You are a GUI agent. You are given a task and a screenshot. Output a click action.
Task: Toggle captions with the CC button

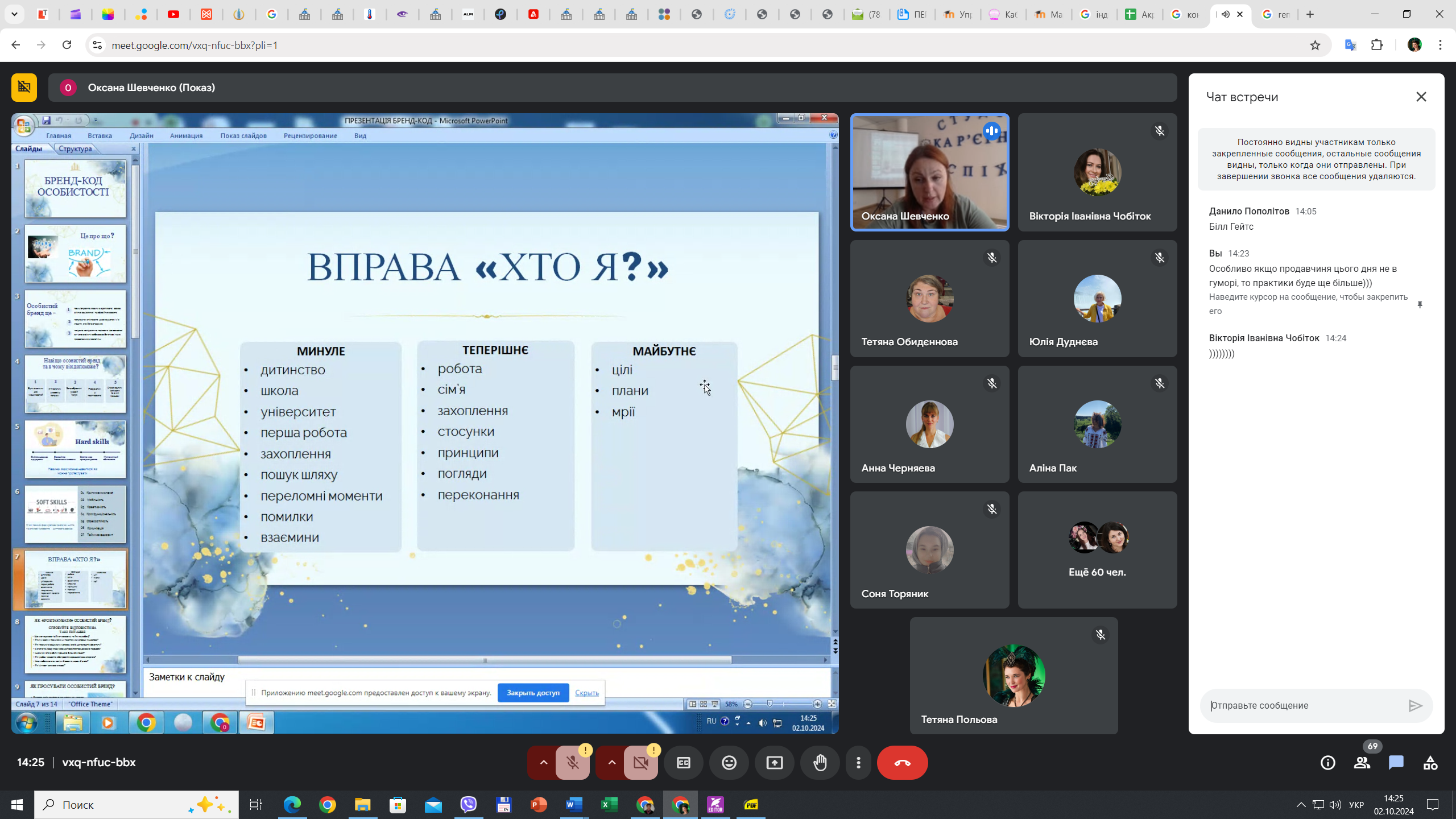[683, 763]
